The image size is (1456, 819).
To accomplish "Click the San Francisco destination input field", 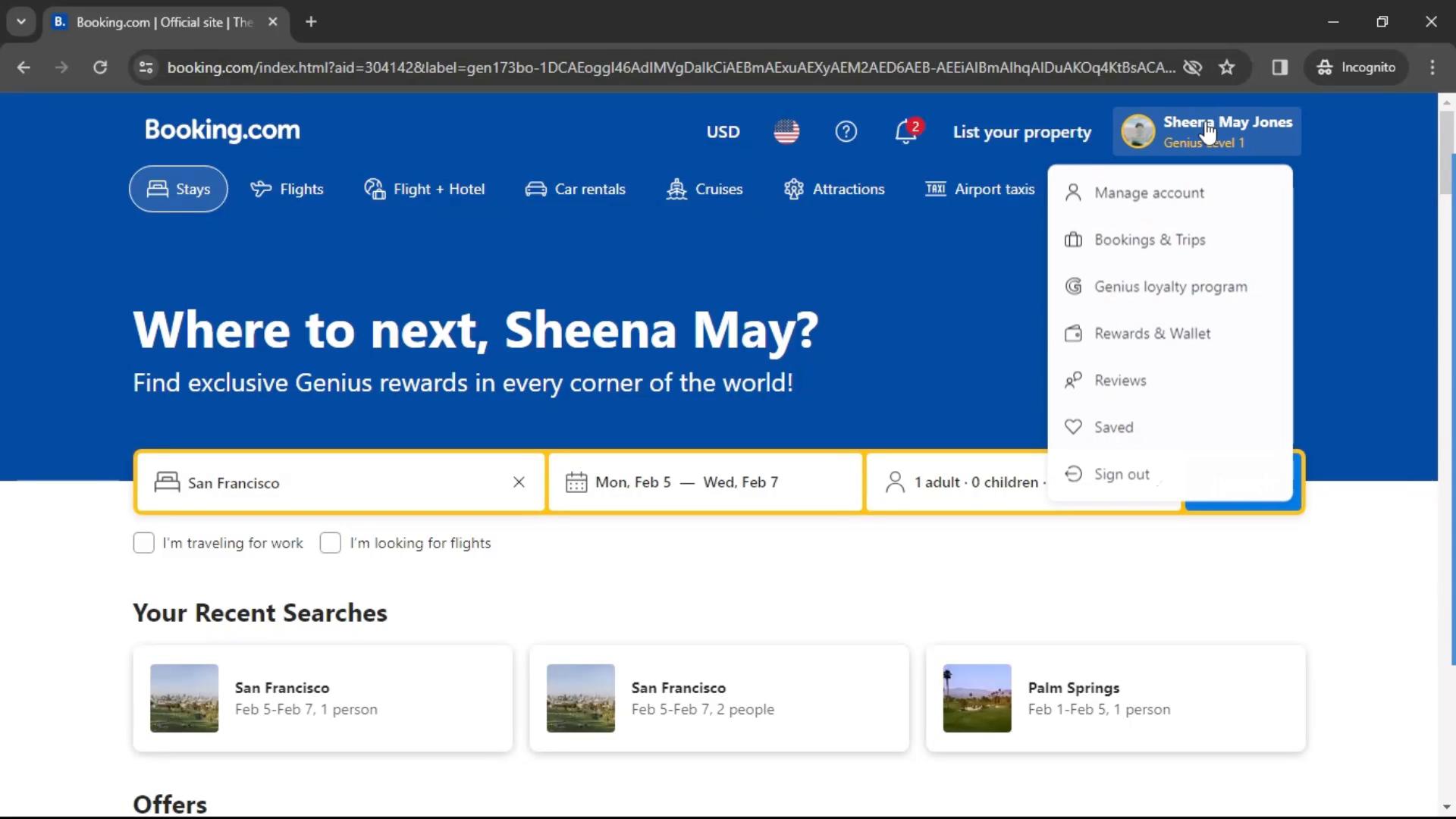I will tap(339, 482).
